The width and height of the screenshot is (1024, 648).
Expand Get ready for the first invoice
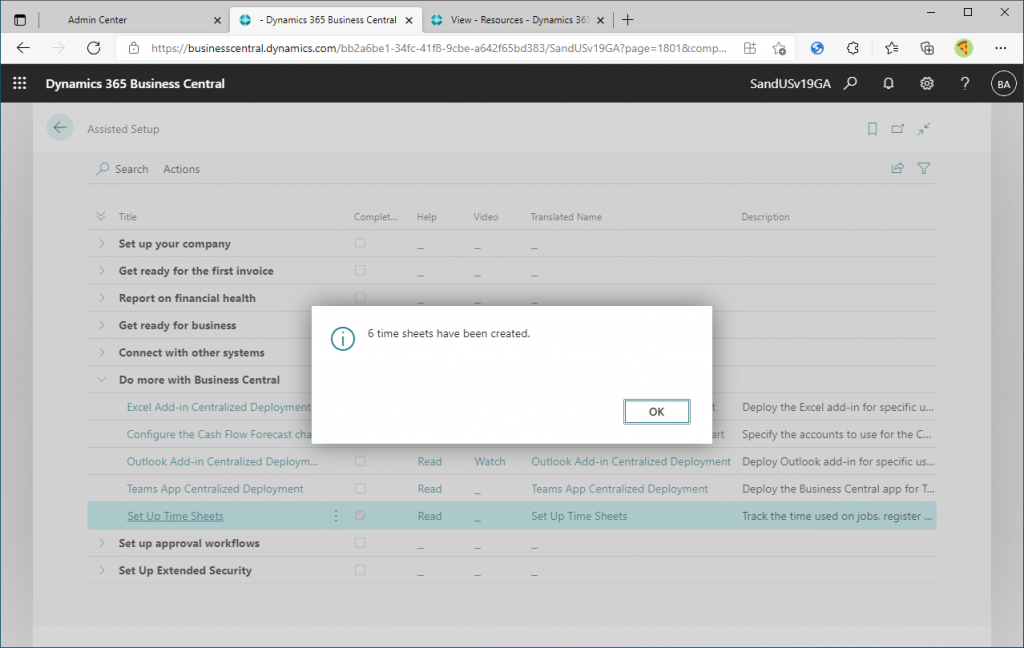(x=101, y=270)
